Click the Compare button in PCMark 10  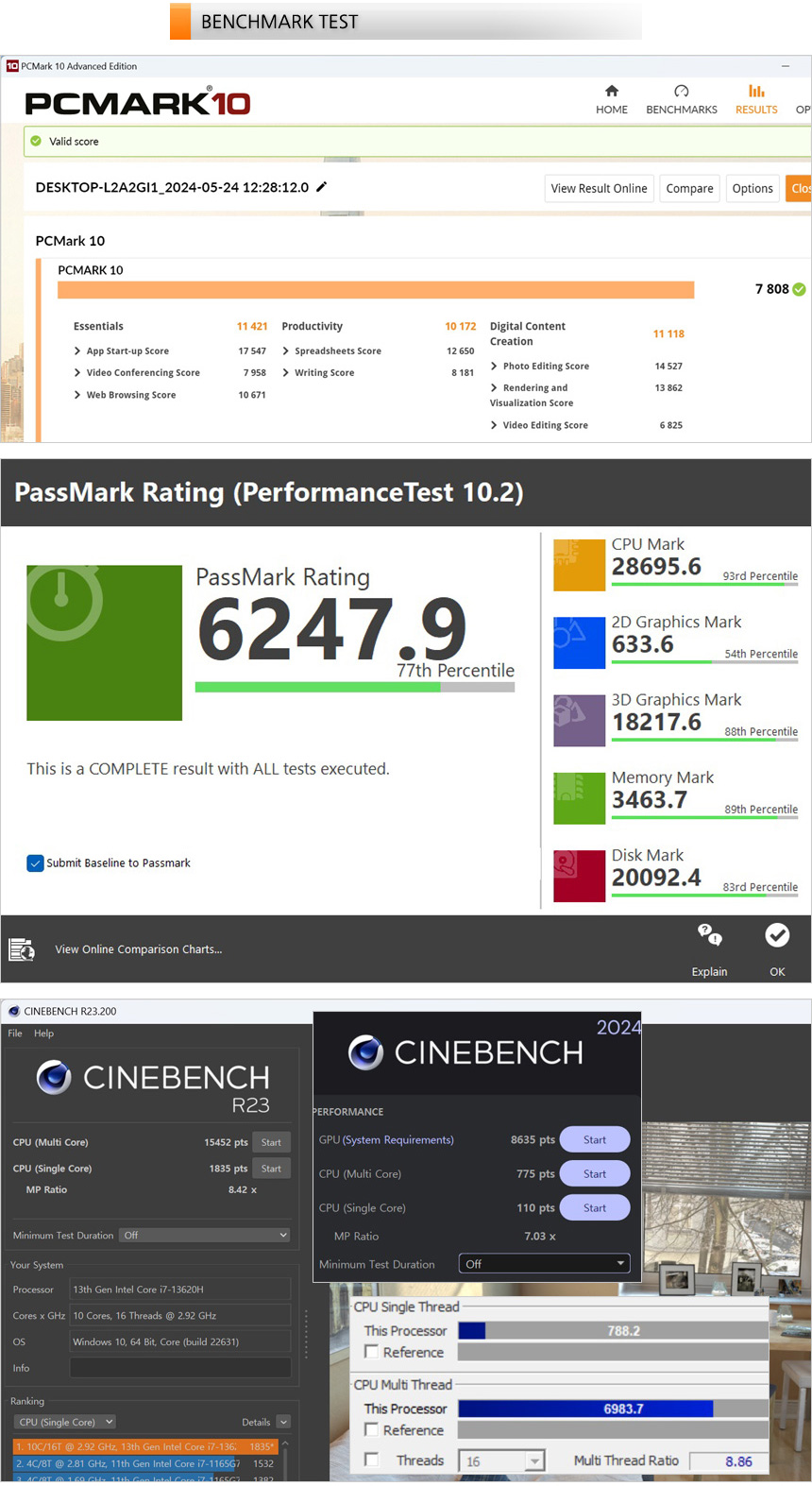pyautogui.click(x=689, y=188)
